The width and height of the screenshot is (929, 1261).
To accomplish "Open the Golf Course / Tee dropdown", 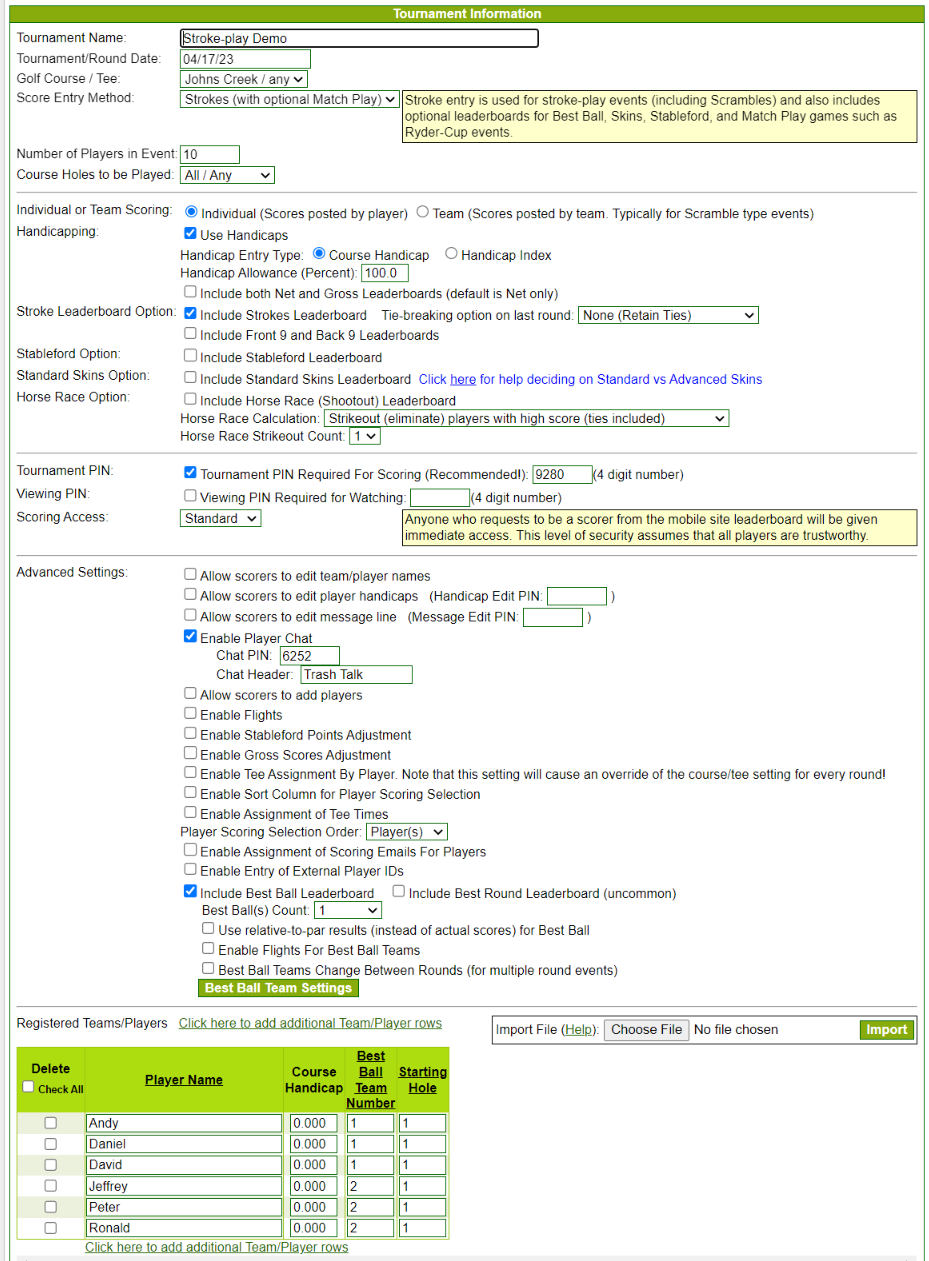I will 244,79.
